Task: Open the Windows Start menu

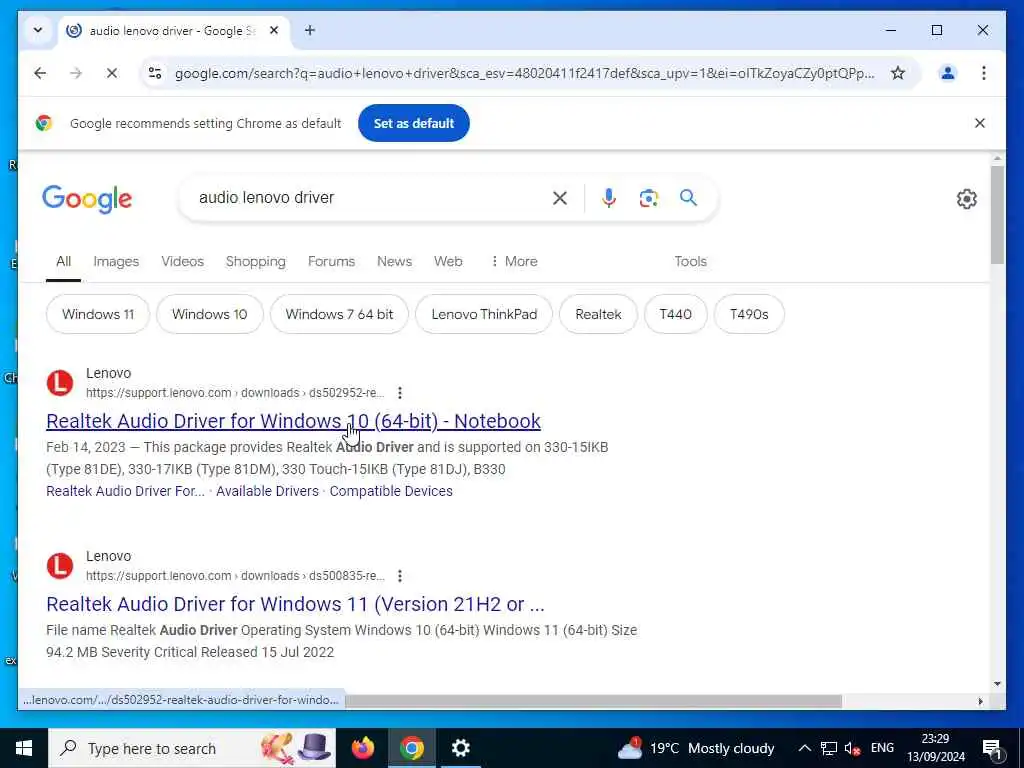Action: click(x=24, y=748)
